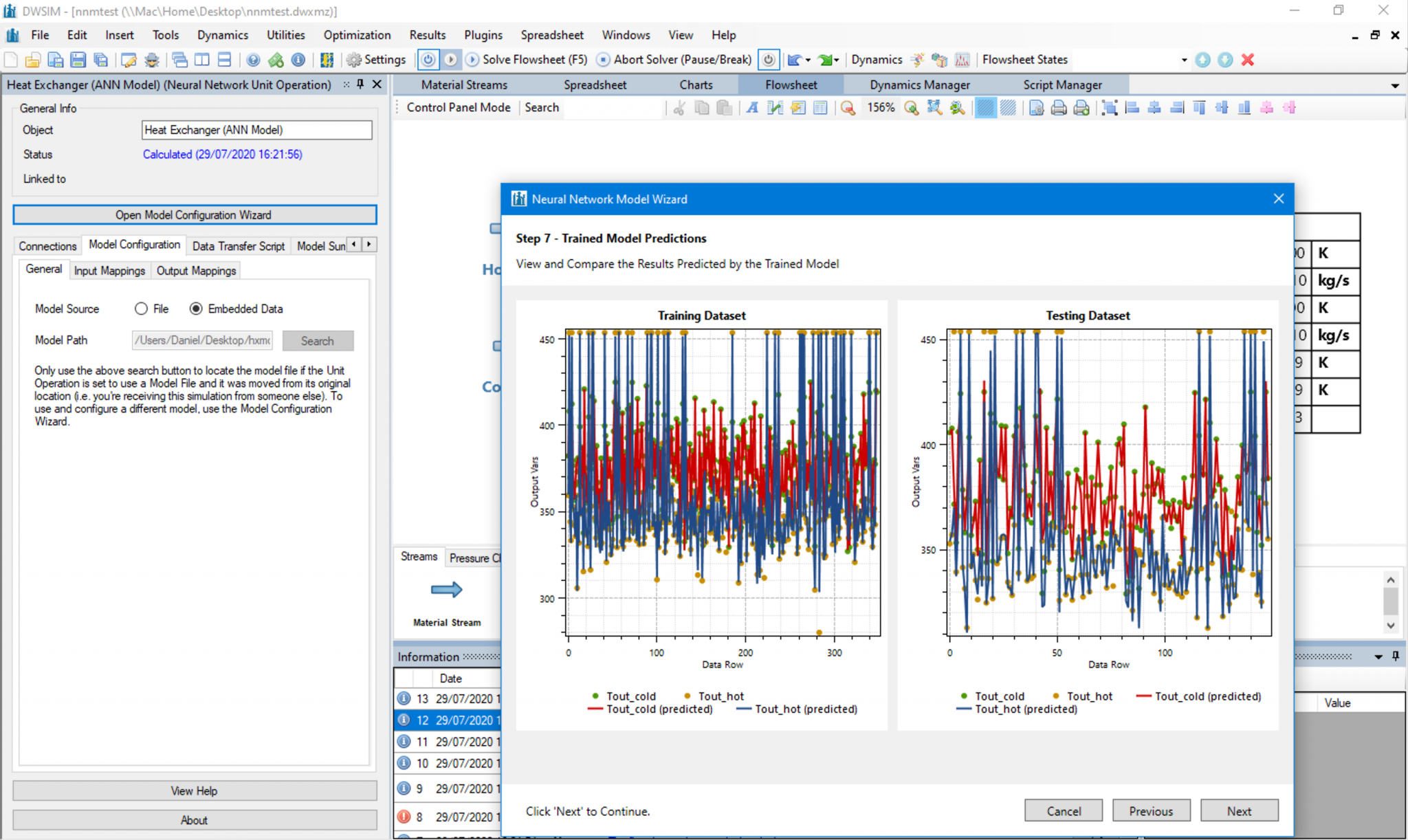
Task: Click the Abort Solver icon
Action: pos(603,60)
